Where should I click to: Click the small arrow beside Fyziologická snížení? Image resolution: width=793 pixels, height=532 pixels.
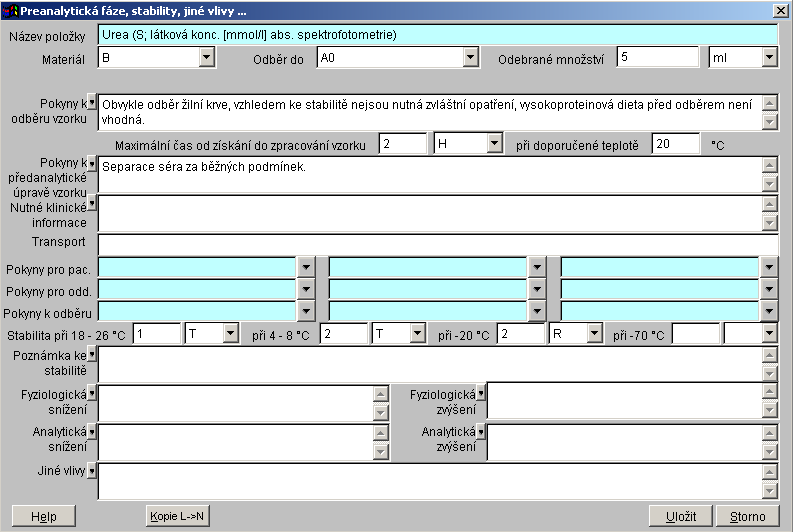click(92, 393)
